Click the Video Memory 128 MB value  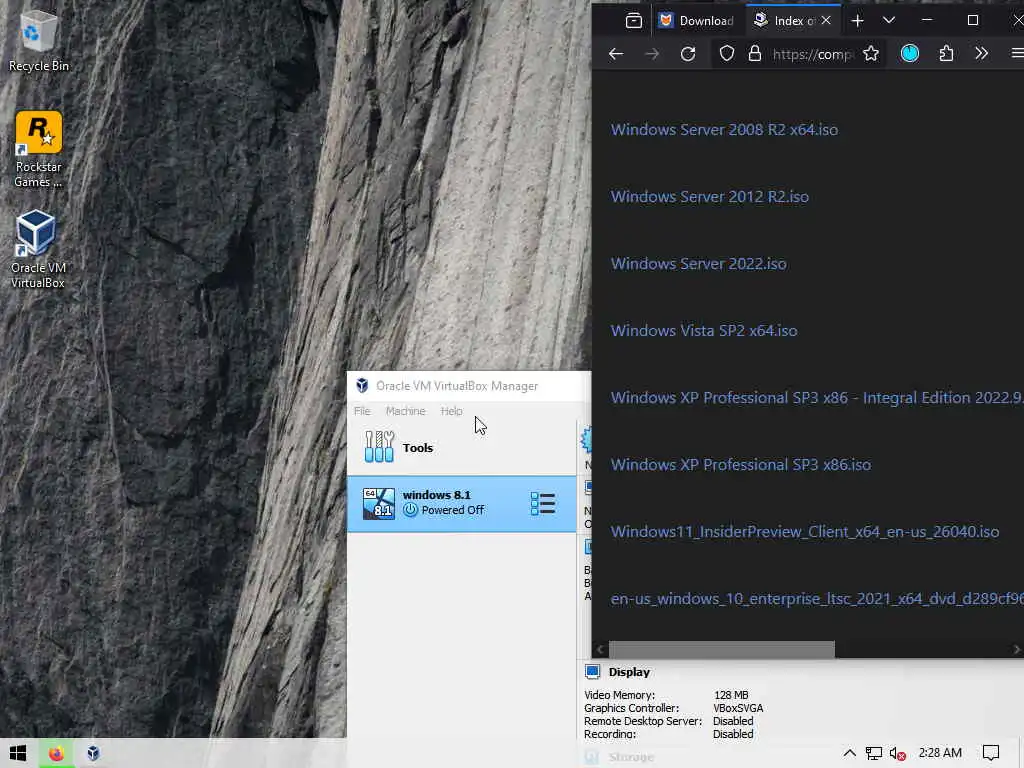pos(731,696)
